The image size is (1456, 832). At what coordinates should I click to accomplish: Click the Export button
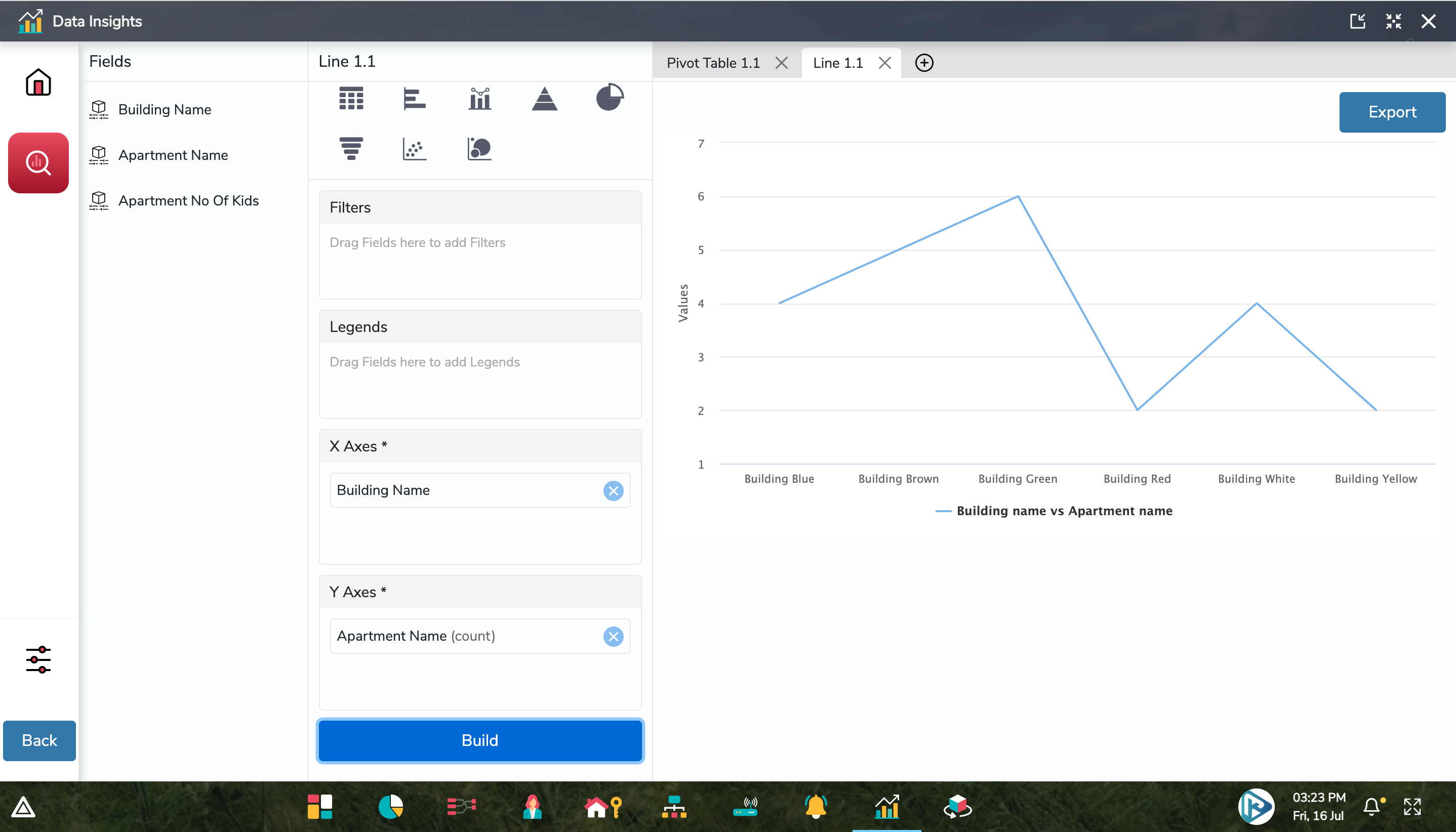pos(1392,112)
